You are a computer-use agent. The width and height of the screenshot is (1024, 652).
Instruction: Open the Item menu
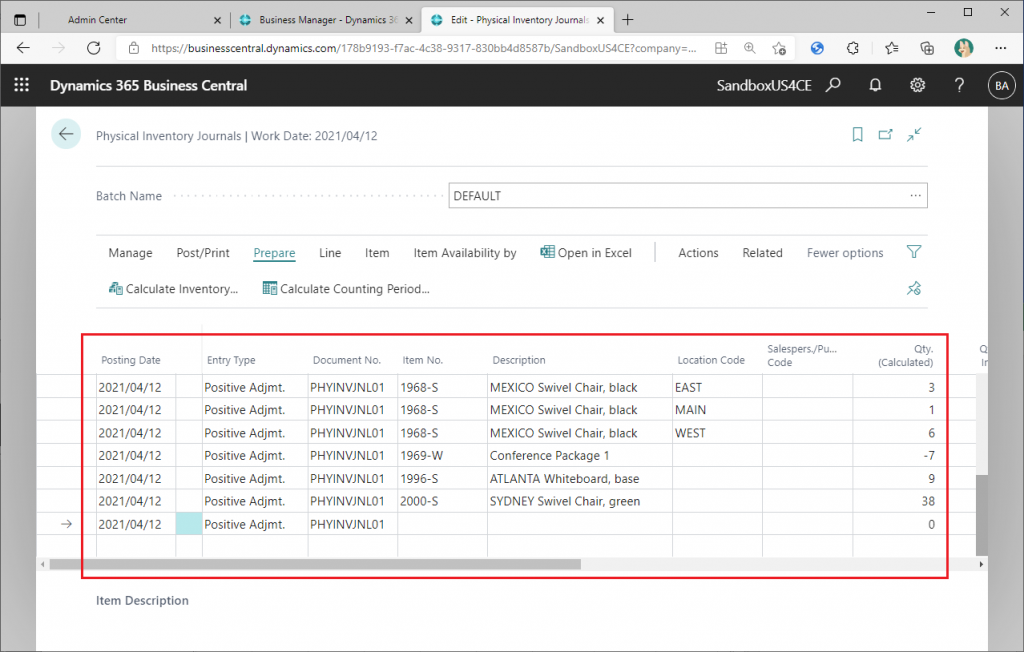click(x=377, y=253)
